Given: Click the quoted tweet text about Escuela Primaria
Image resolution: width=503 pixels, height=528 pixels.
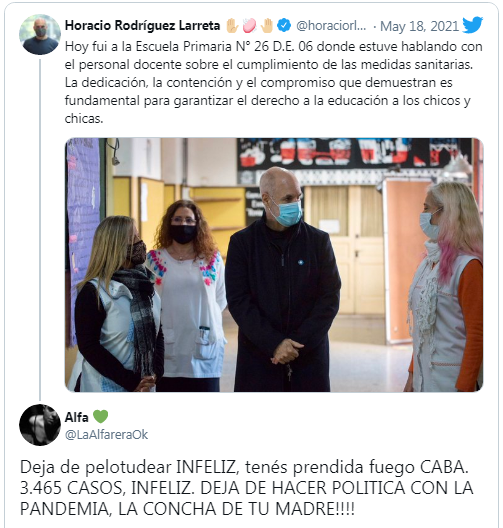Looking at the screenshot, I should tap(274, 82).
